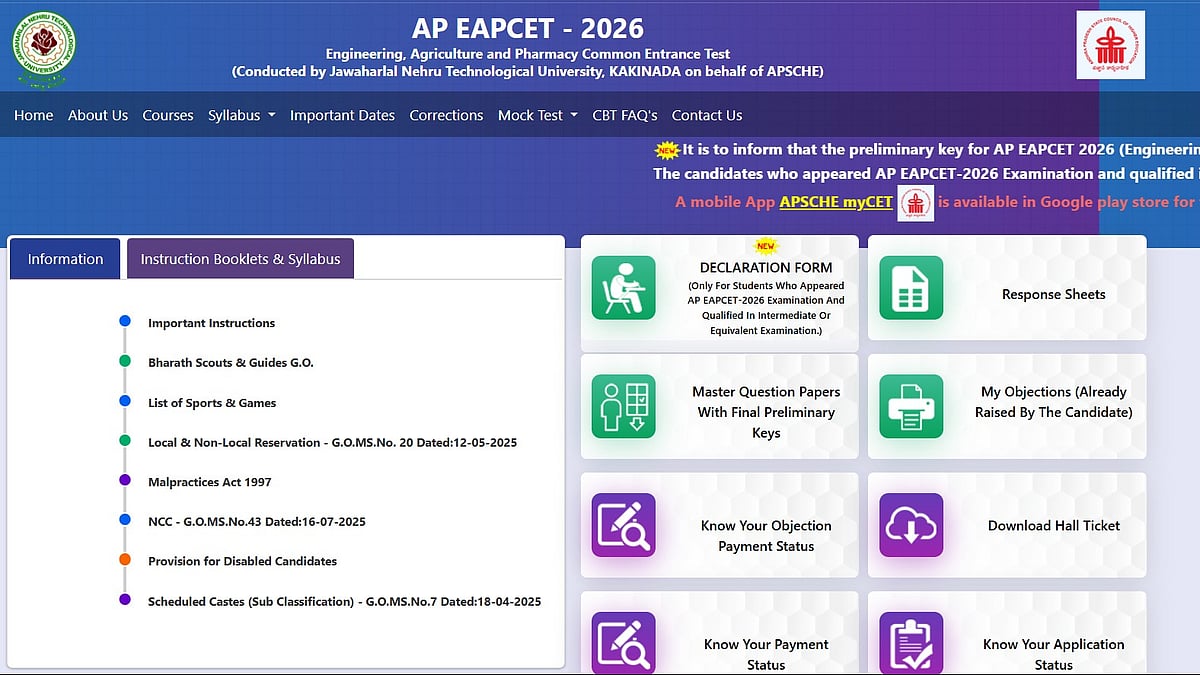Open Malpractices Act 1997 document
The height and width of the screenshot is (675, 1200).
click(210, 482)
